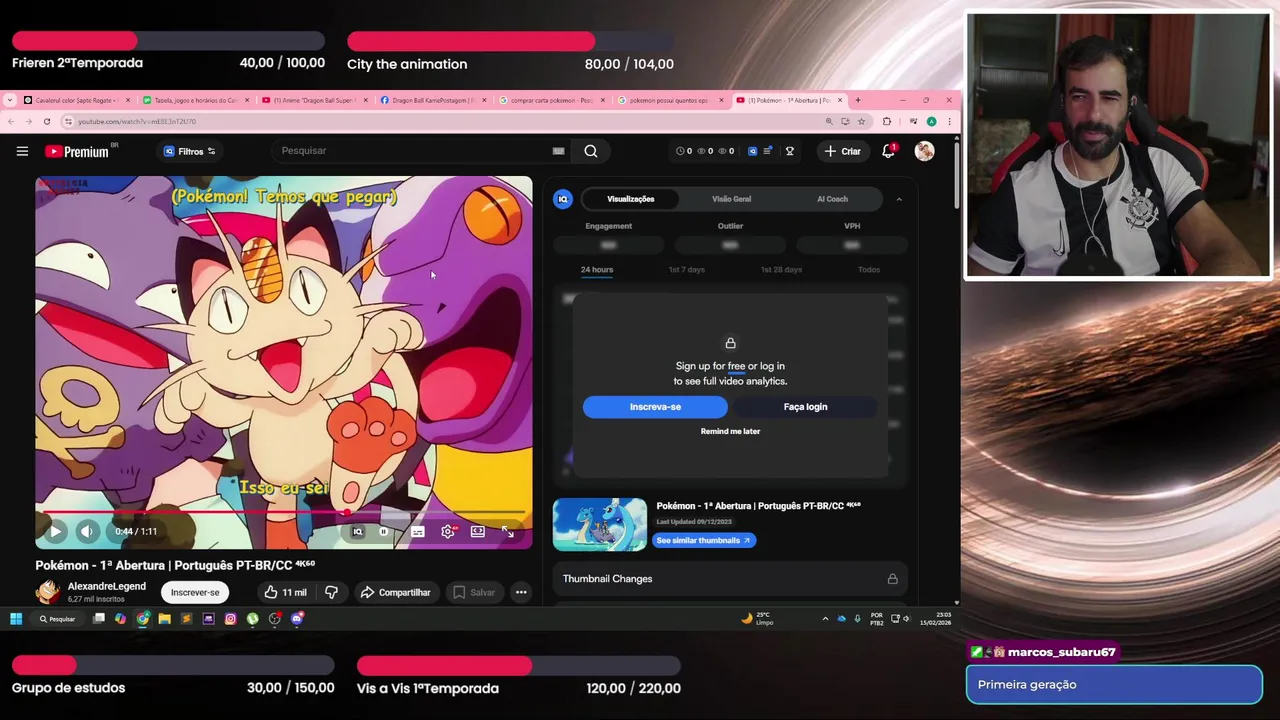
Task: Click Remind me later link
Action: tap(730, 431)
